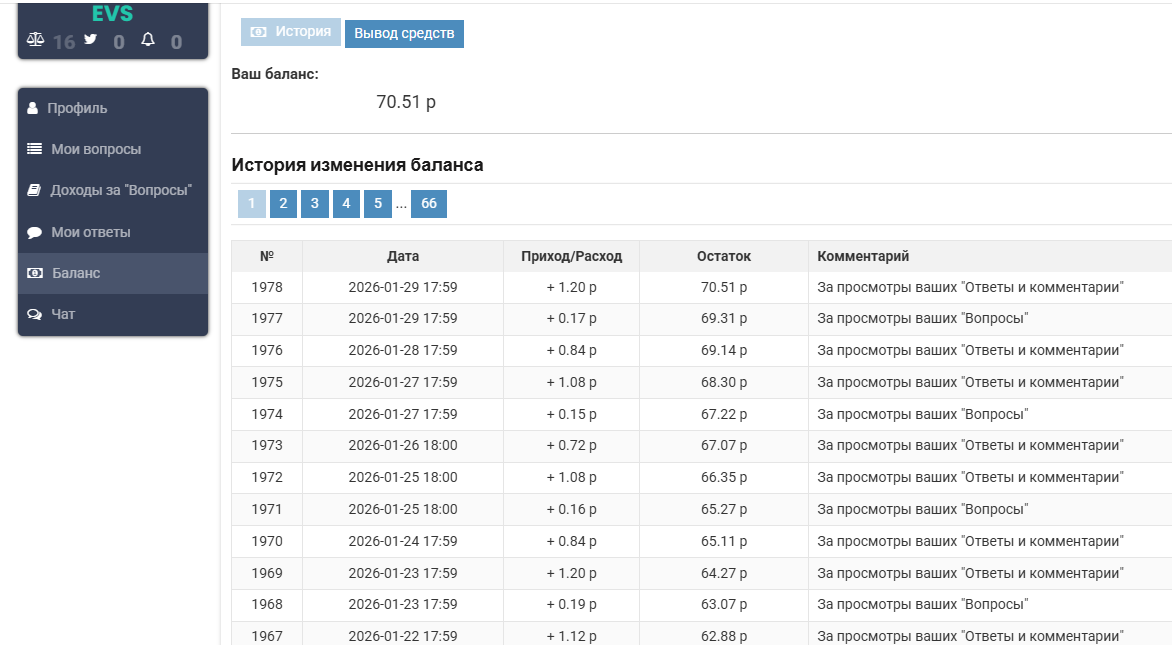1172x645 pixels.
Task: Click the date 2026-01-26 18:00
Action: (x=403, y=445)
